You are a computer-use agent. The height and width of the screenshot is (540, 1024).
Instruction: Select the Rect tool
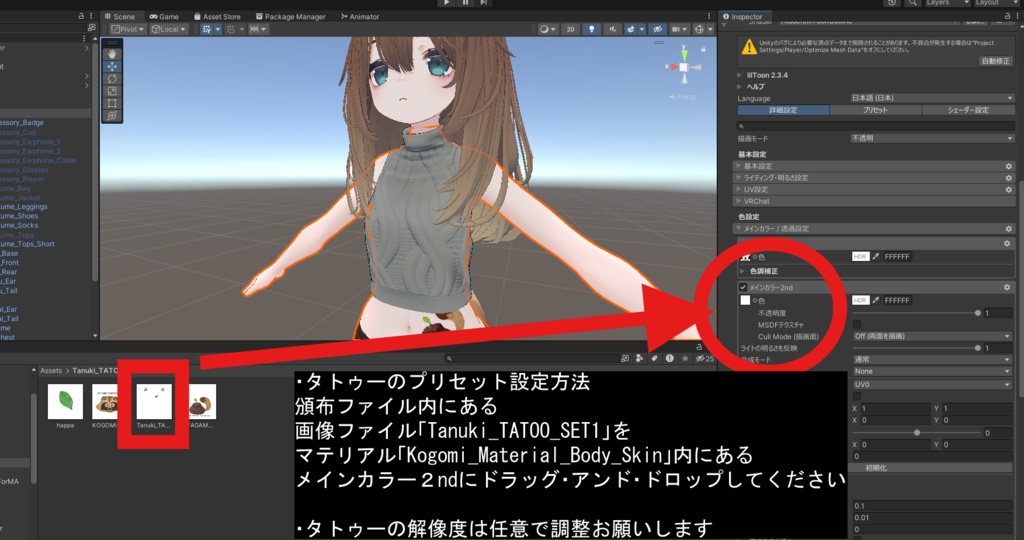pos(112,103)
